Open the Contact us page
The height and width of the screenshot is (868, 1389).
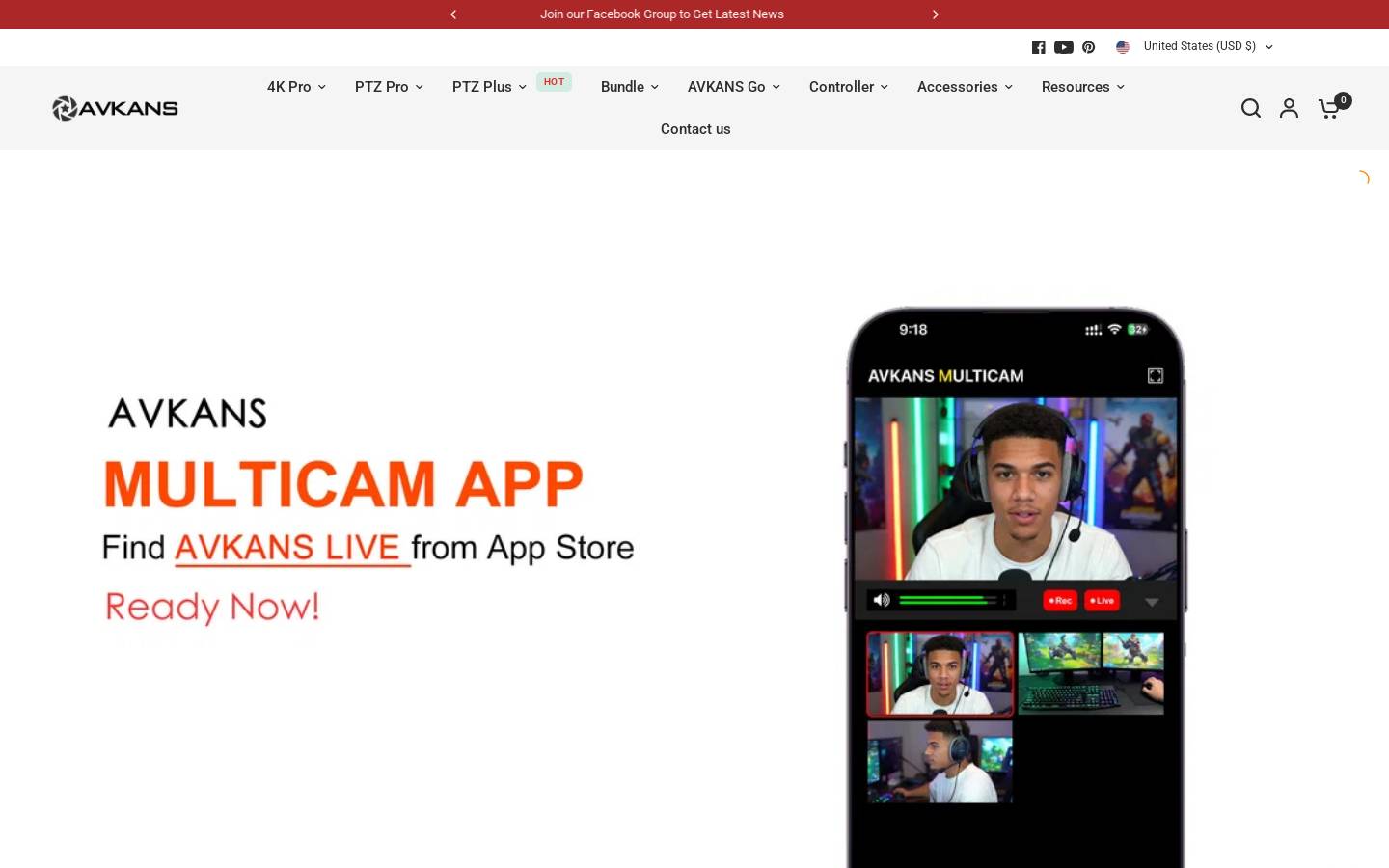(695, 129)
